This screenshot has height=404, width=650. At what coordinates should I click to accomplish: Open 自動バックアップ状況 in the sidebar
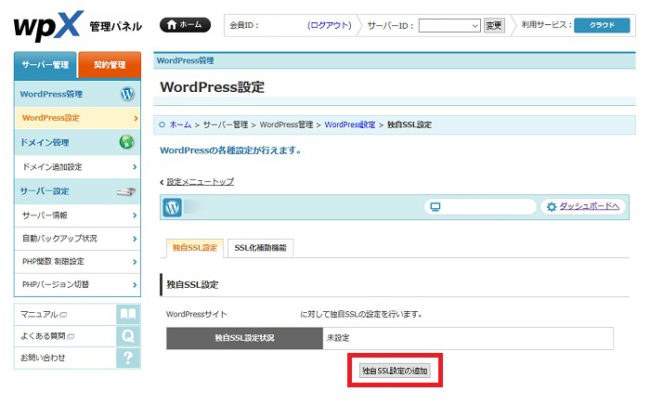tap(78, 239)
